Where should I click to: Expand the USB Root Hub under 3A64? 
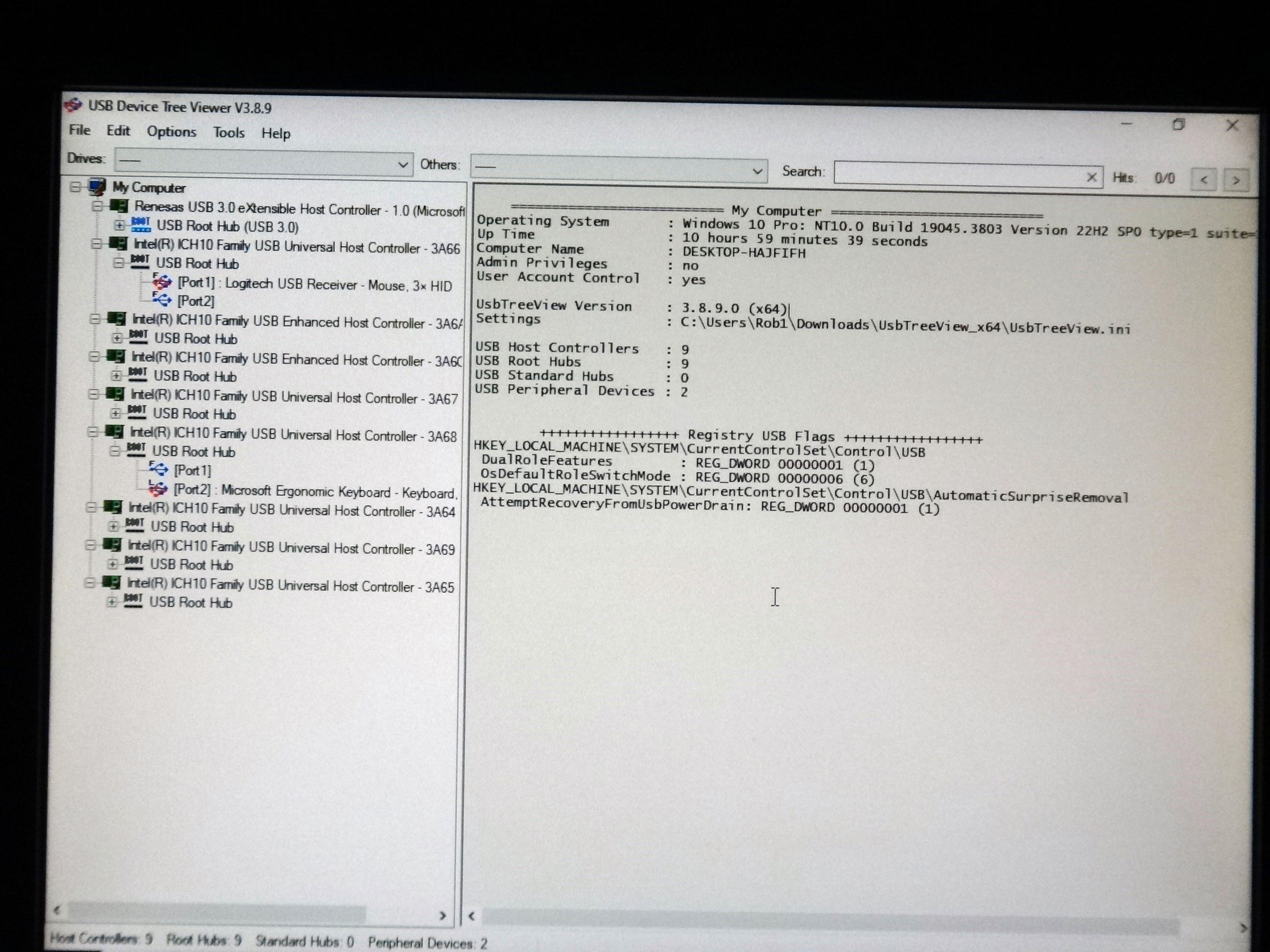pyautogui.click(x=113, y=525)
